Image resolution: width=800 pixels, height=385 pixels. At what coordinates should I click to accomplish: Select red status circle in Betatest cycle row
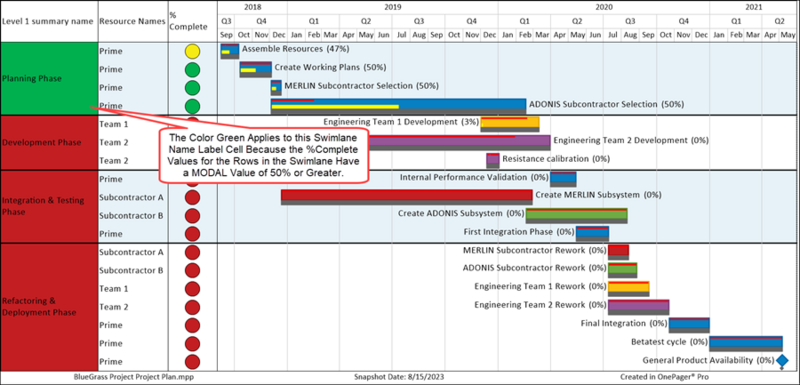[x=192, y=343]
